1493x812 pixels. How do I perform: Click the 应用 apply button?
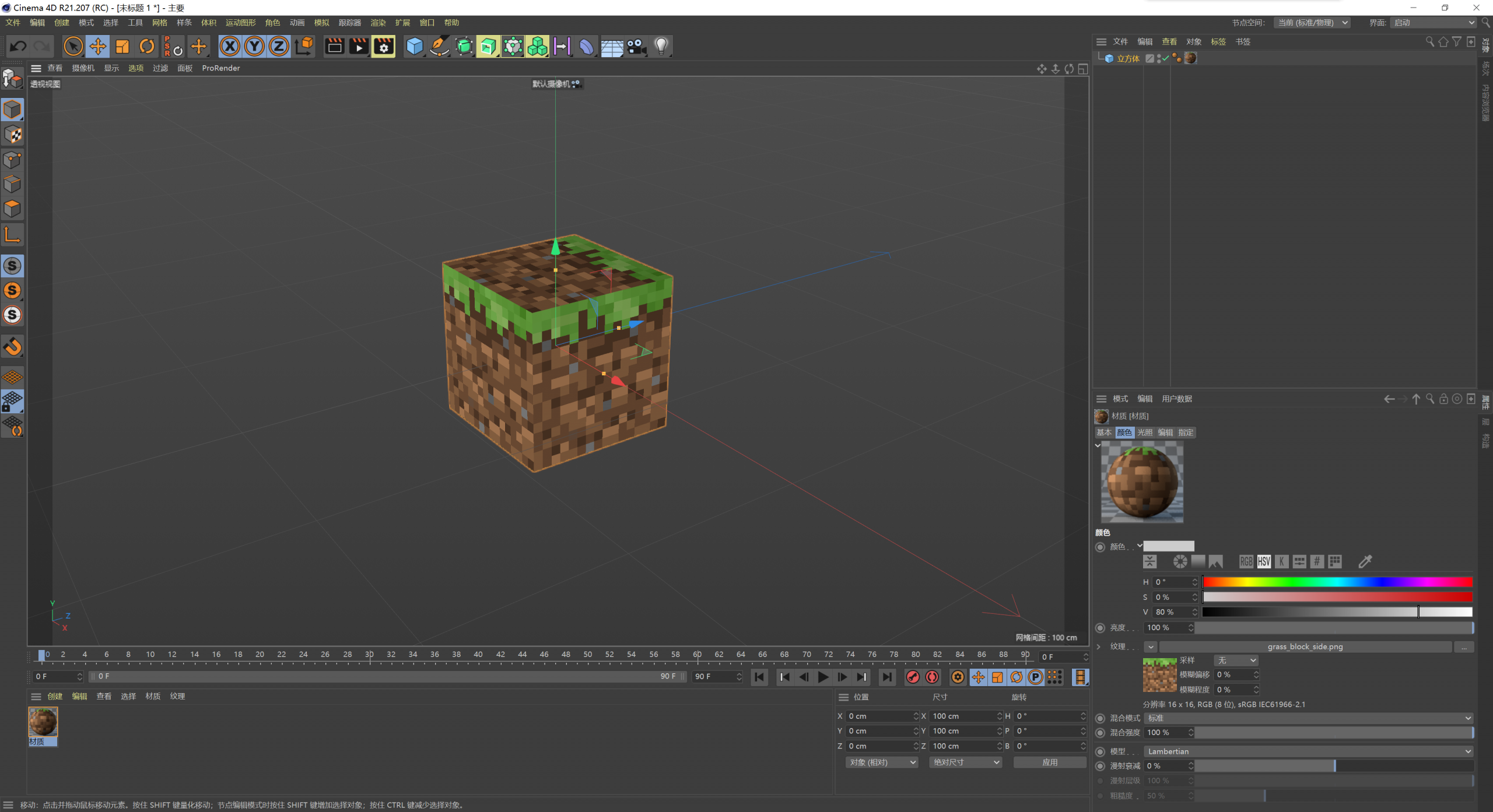coord(1050,762)
